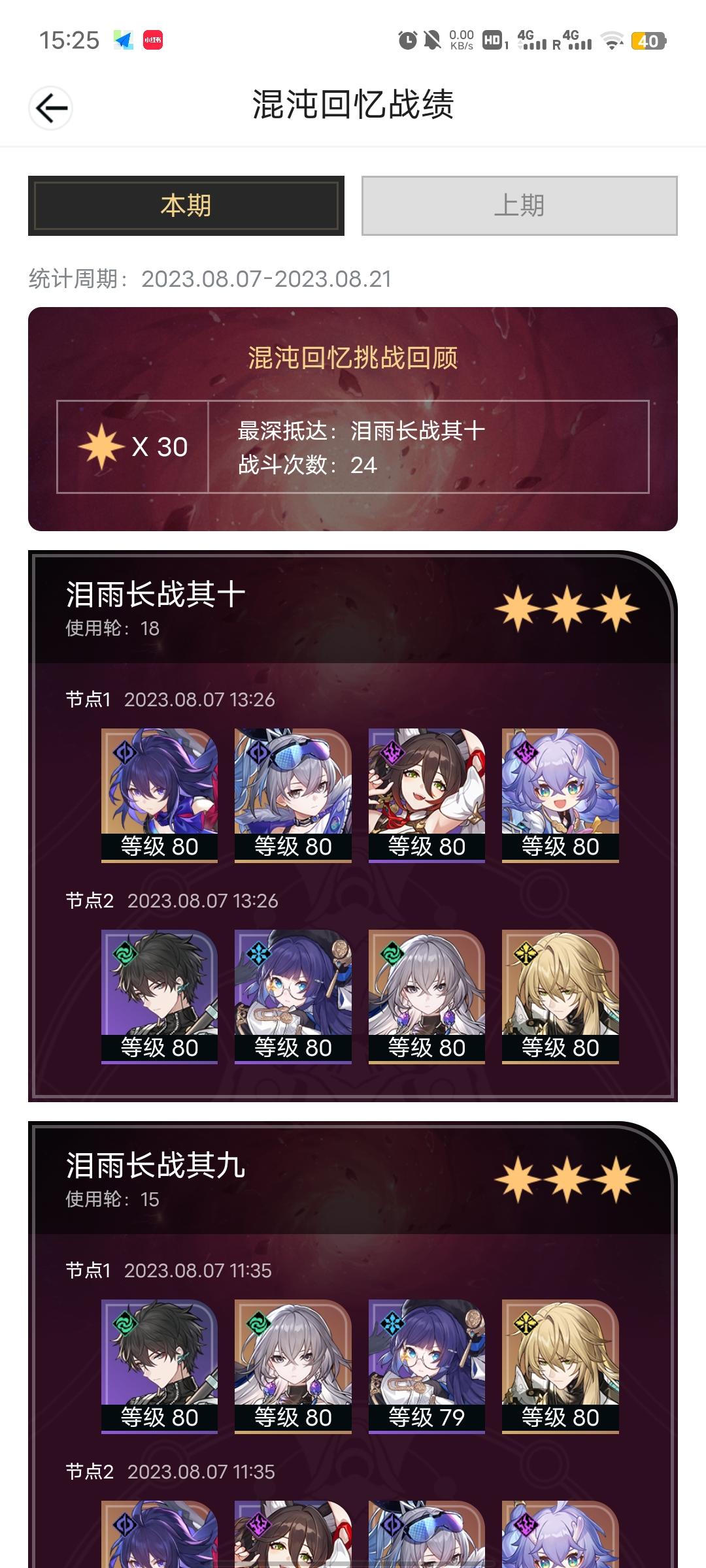Switch to the 本期 tab
Image resolution: width=706 pixels, height=1568 pixels.
[186, 206]
